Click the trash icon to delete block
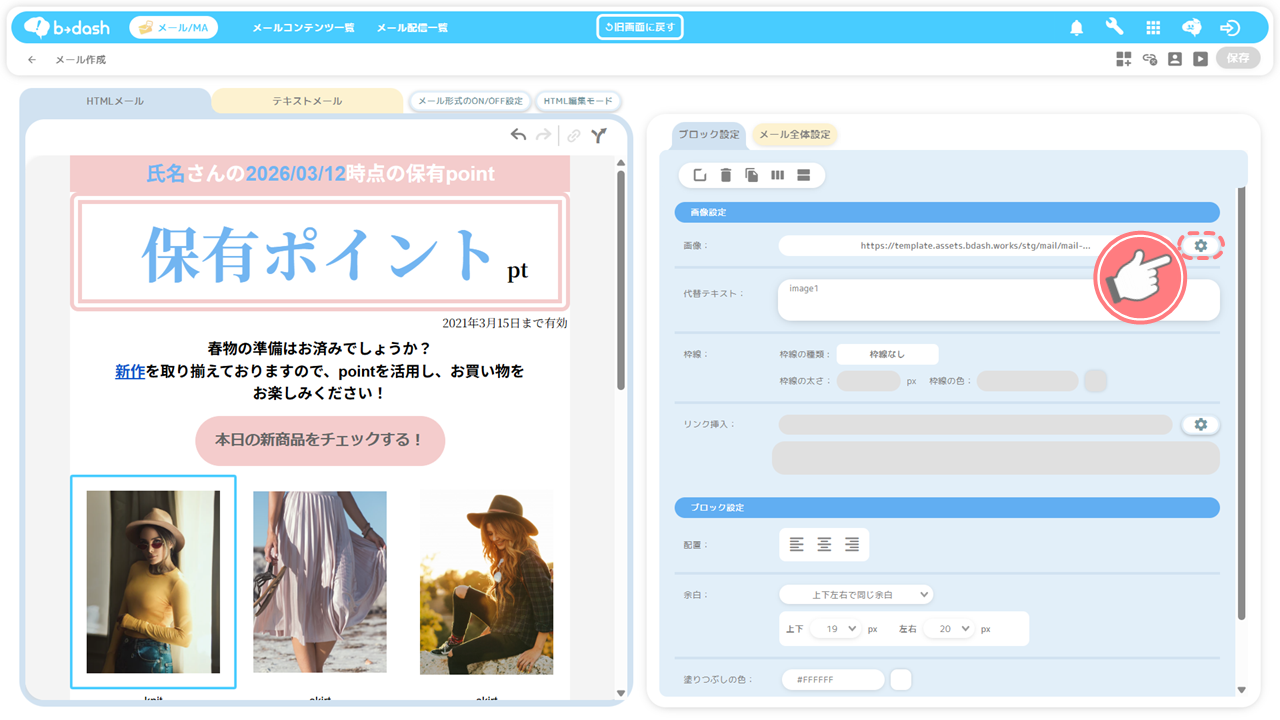The image size is (1280, 720). pos(726,176)
